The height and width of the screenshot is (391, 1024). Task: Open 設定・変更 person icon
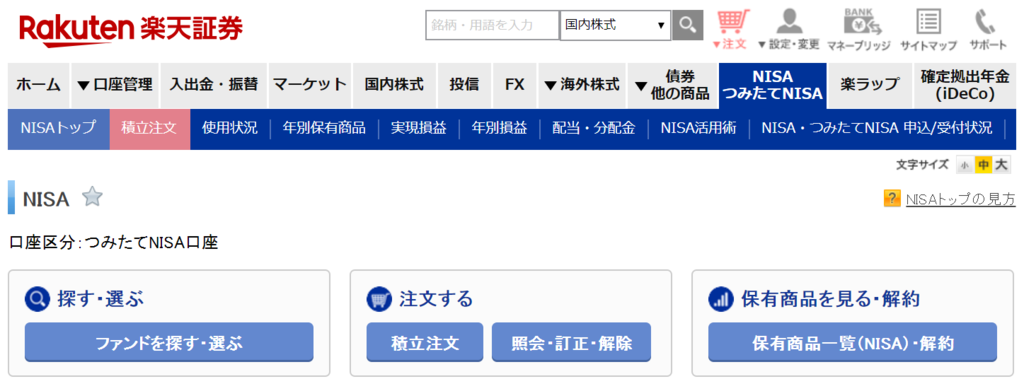[x=789, y=22]
